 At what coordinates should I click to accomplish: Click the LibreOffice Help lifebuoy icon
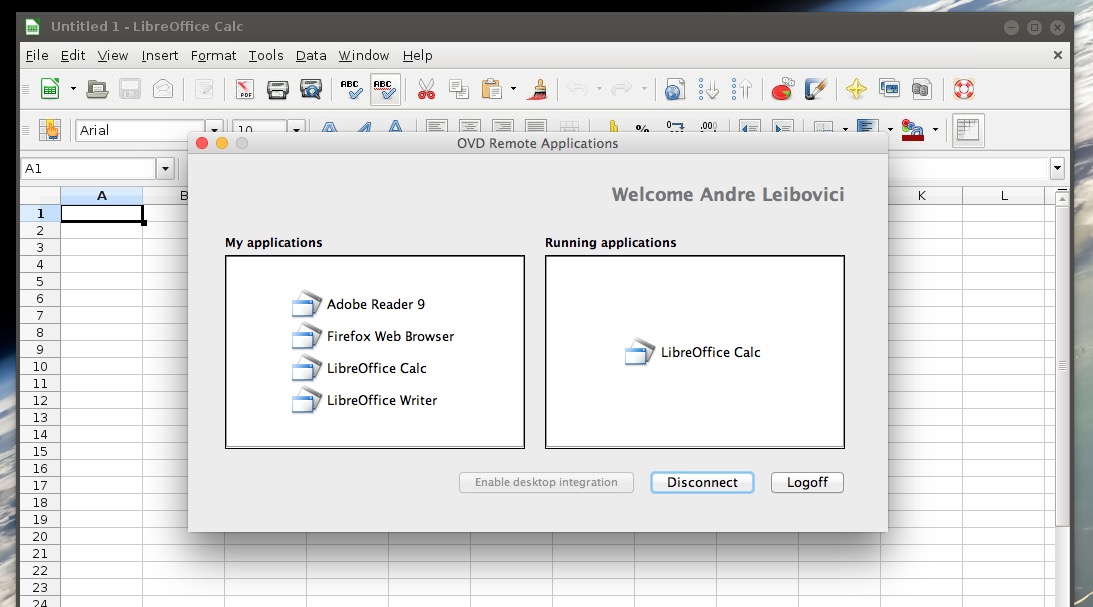[963, 89]
